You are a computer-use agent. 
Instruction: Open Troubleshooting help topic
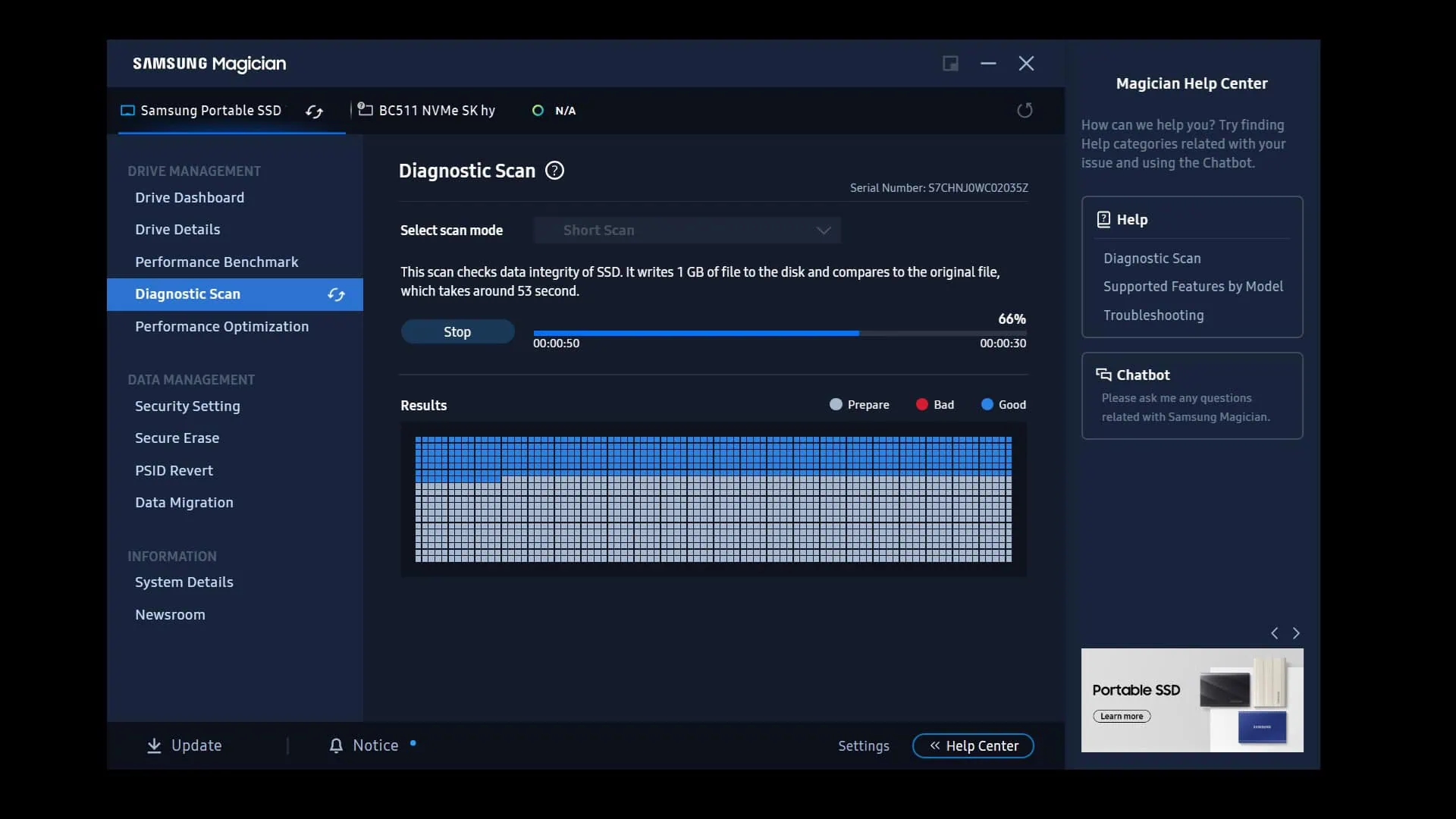(1153, 315)
